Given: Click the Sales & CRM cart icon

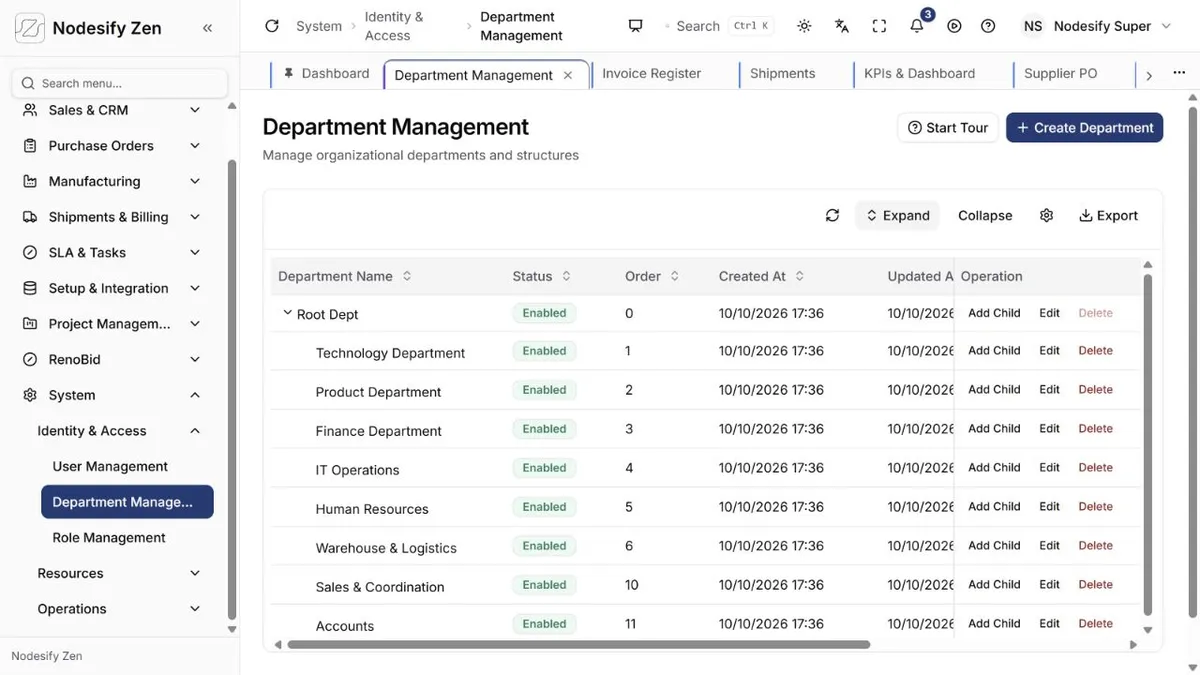Looking at the screenshot, I should click(x=30, y=110).
